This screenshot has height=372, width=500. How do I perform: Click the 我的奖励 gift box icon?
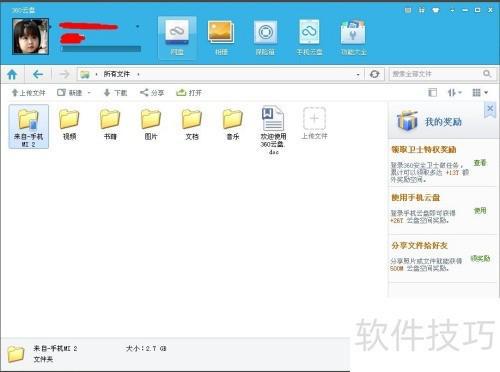point(407,121)
